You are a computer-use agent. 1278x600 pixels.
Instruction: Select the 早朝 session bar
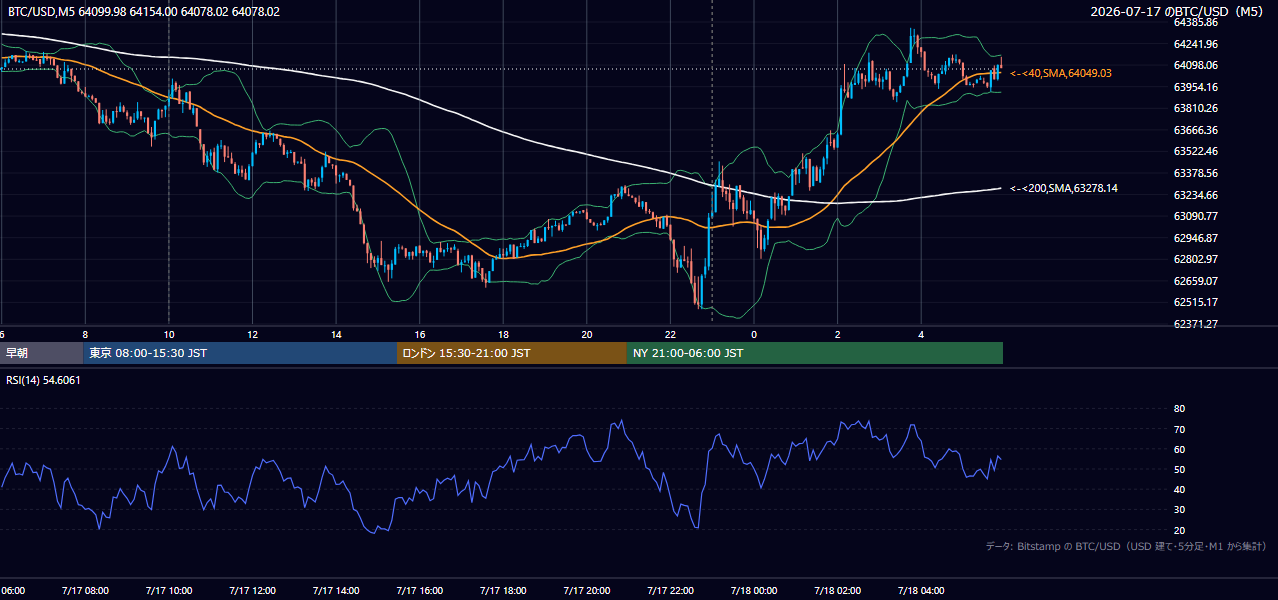click(41, 353)
